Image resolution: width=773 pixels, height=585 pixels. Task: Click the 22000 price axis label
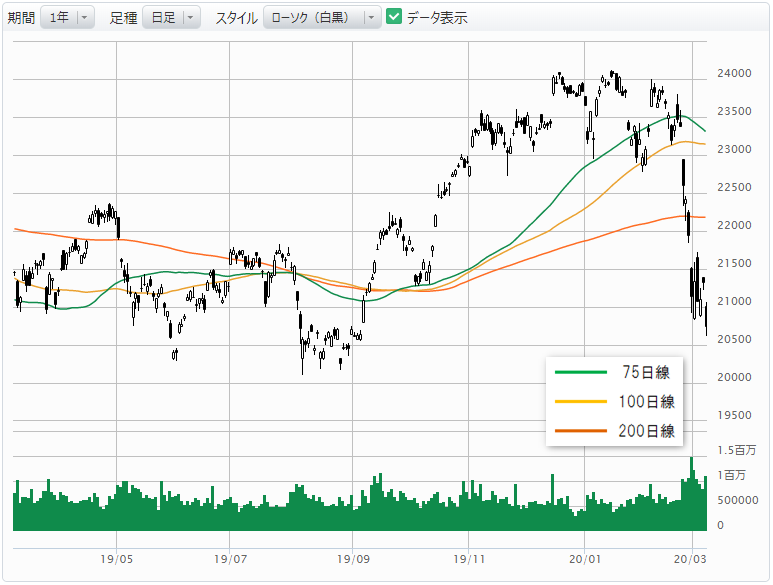tap(734, 225)
